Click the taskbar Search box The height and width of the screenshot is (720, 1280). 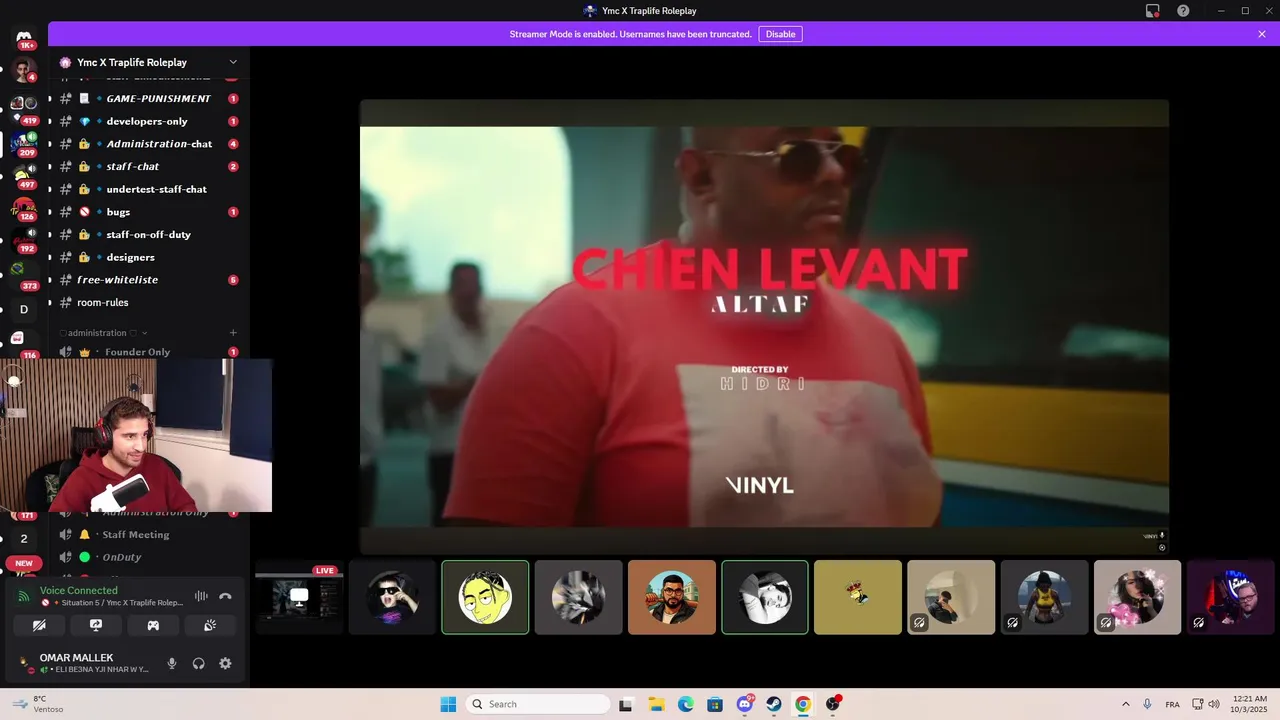(x=538, y=704)
